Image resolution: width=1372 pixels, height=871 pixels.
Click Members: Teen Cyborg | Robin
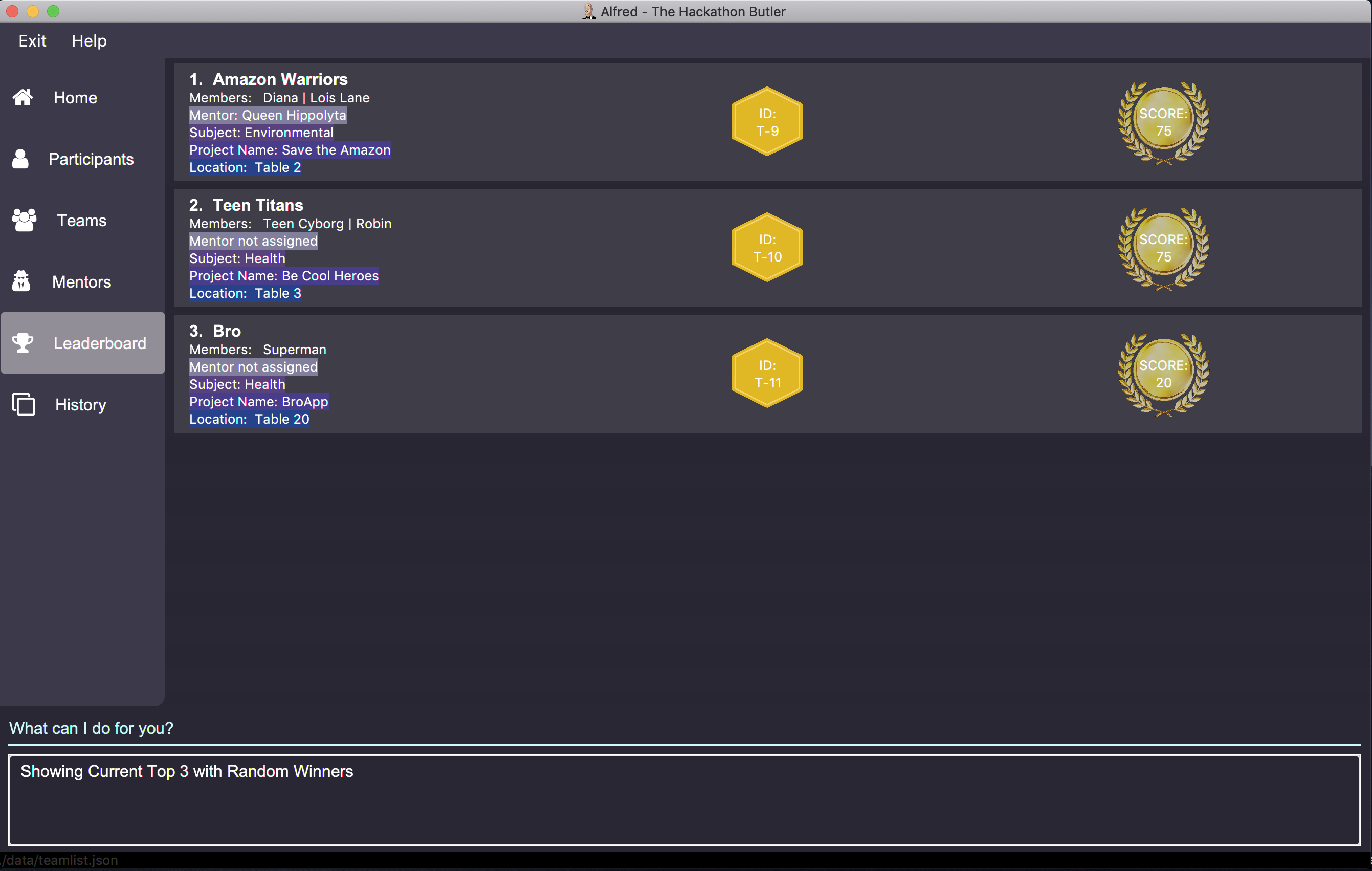pyautogui.click(x=291, y=224)
